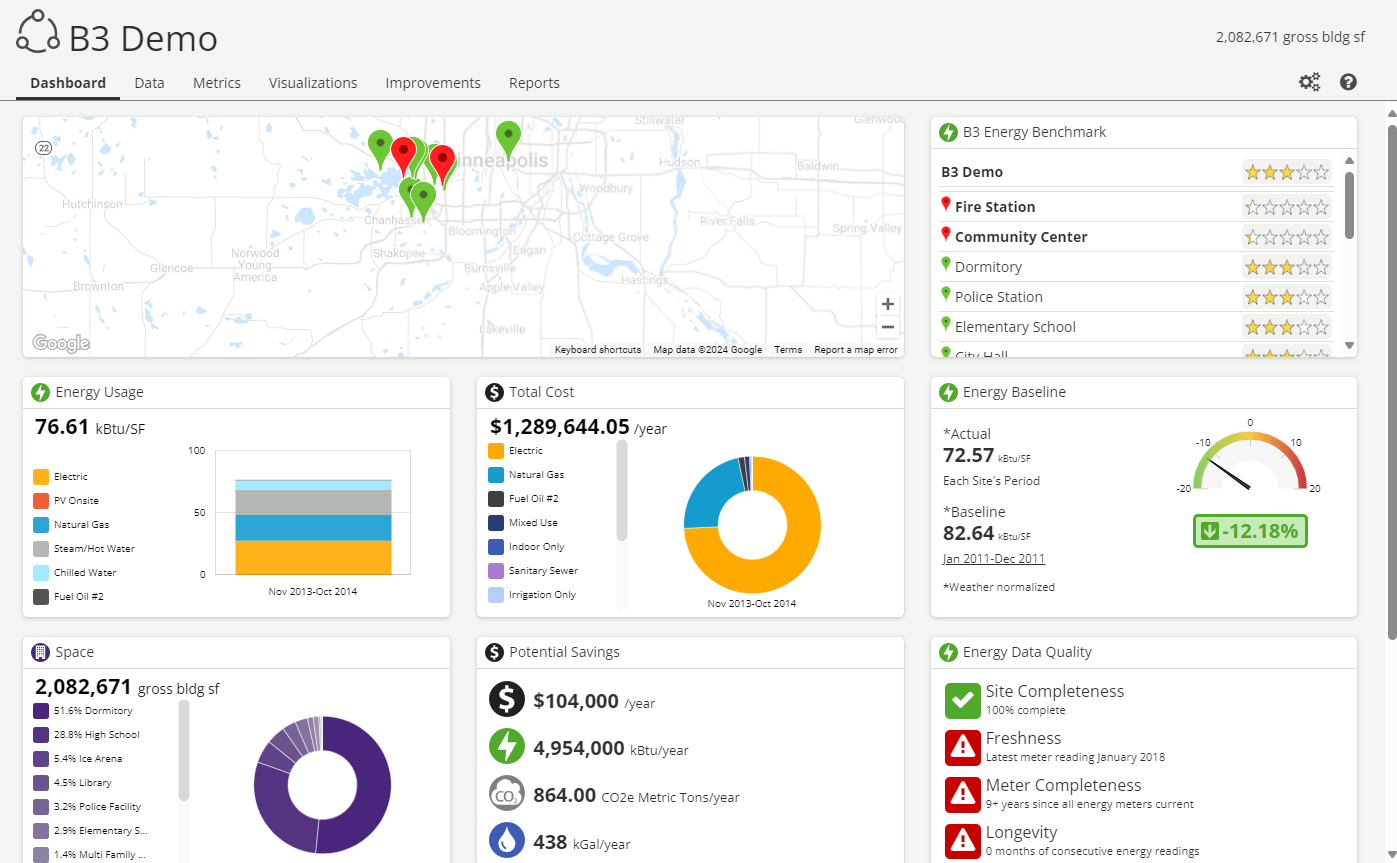The image size is (1397, 863).
Task: Click the Total Cost dollar icon
Action: click(x=494, y=392)
